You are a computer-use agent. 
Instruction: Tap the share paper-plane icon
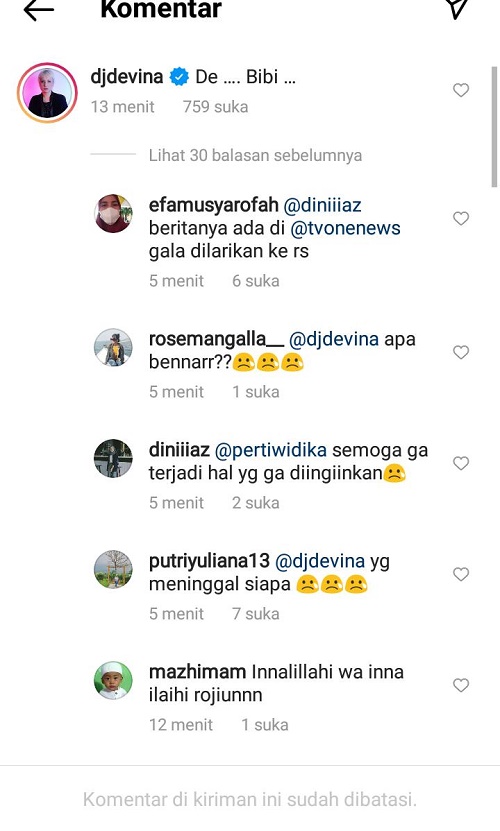click(x=458, y=9)
